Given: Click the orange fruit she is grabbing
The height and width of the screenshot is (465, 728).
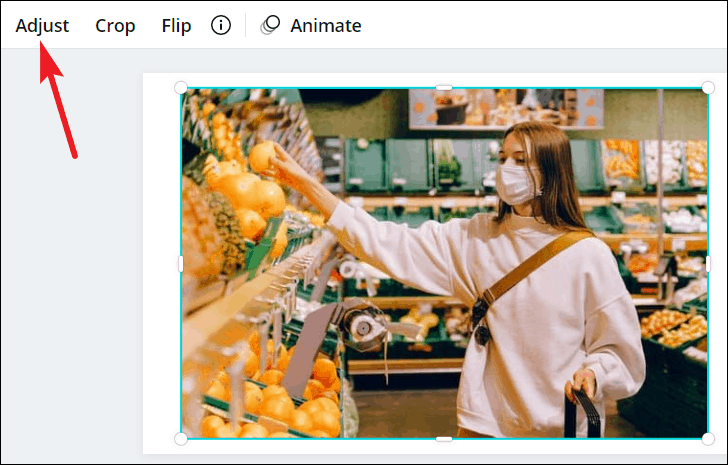Looking at the screenshot, I should (x=261, y=157).
